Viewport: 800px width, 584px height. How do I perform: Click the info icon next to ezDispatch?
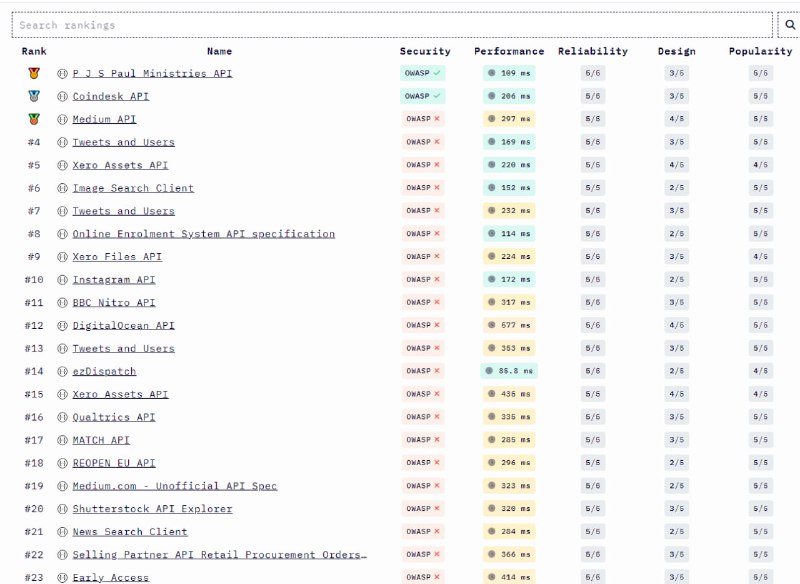(x=60, y=371)
